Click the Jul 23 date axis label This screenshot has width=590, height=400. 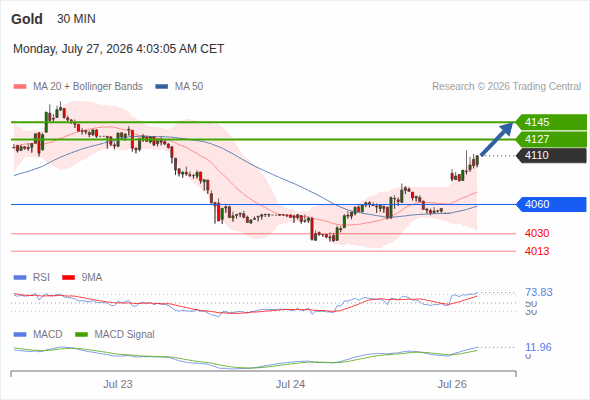(118, 384)
